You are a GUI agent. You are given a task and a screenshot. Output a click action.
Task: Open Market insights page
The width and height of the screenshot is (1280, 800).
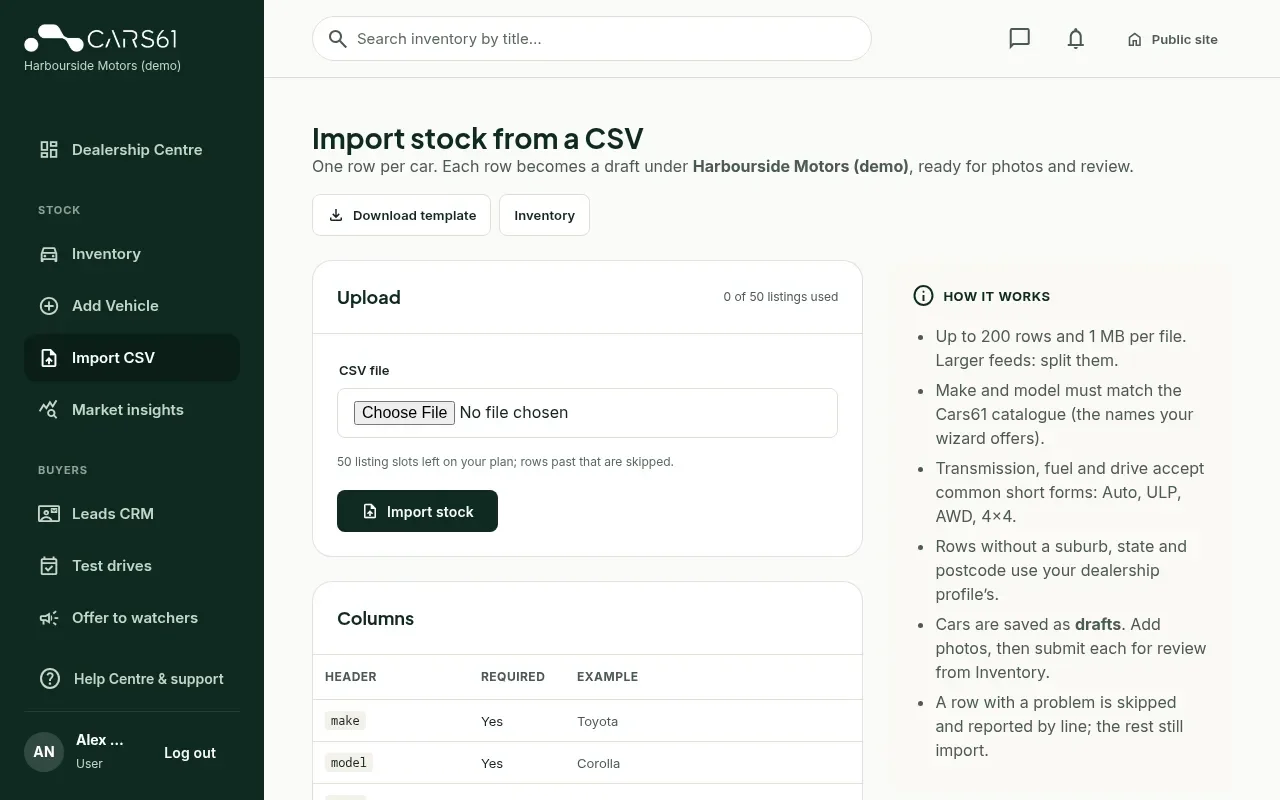click(x=132, y=410)
